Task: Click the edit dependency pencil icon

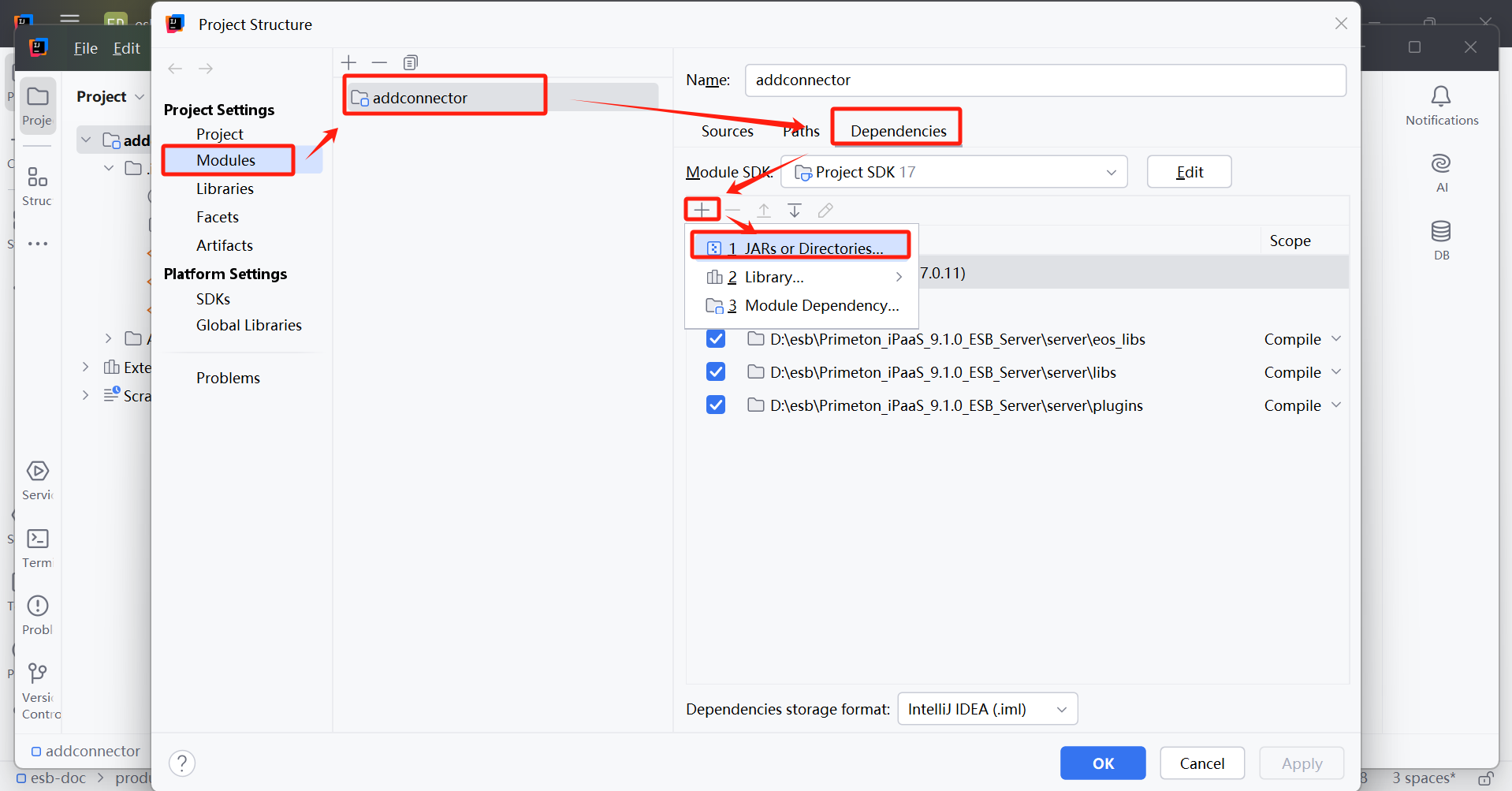Action: 825,211
